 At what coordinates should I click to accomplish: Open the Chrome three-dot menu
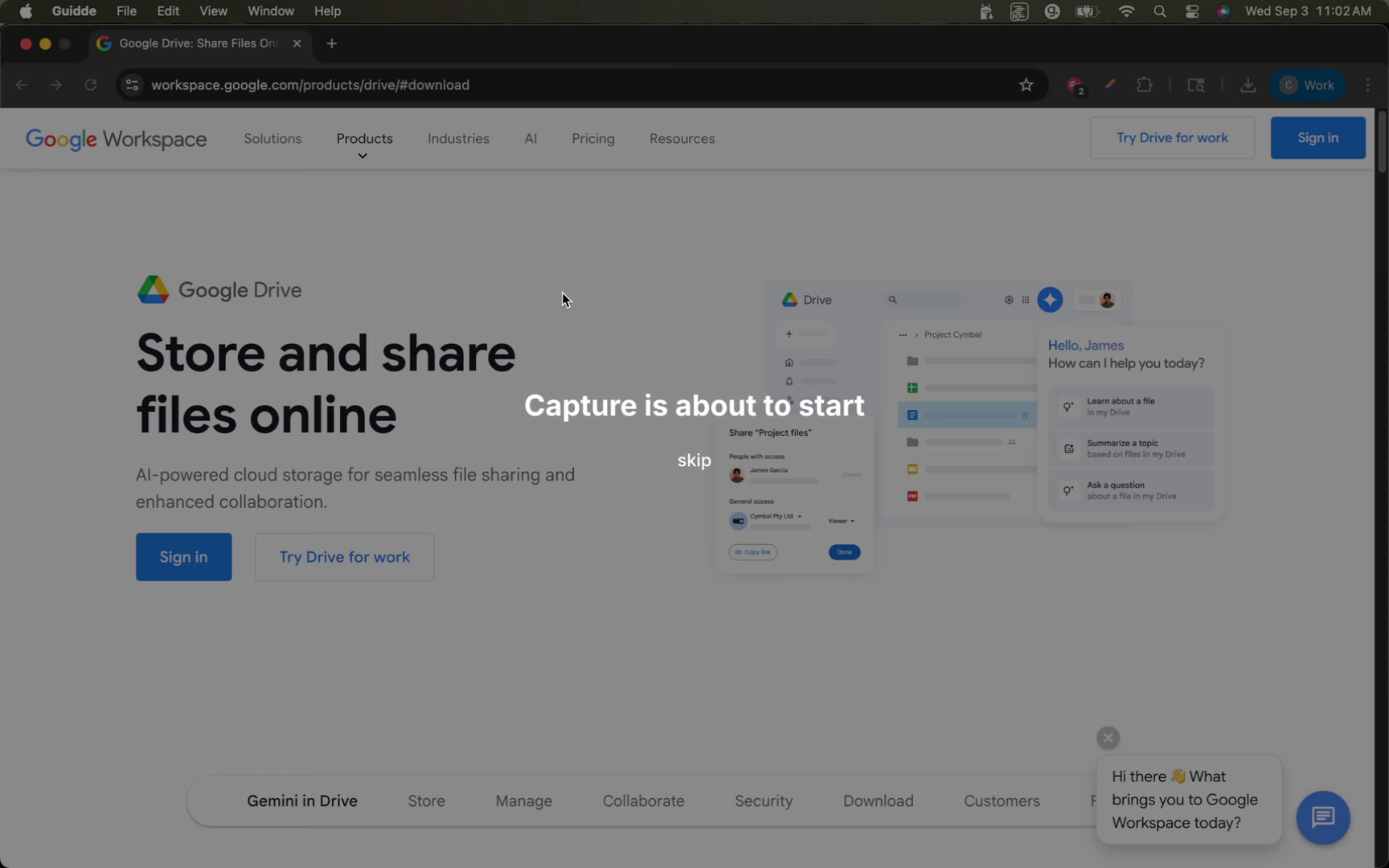[1367, 85]
